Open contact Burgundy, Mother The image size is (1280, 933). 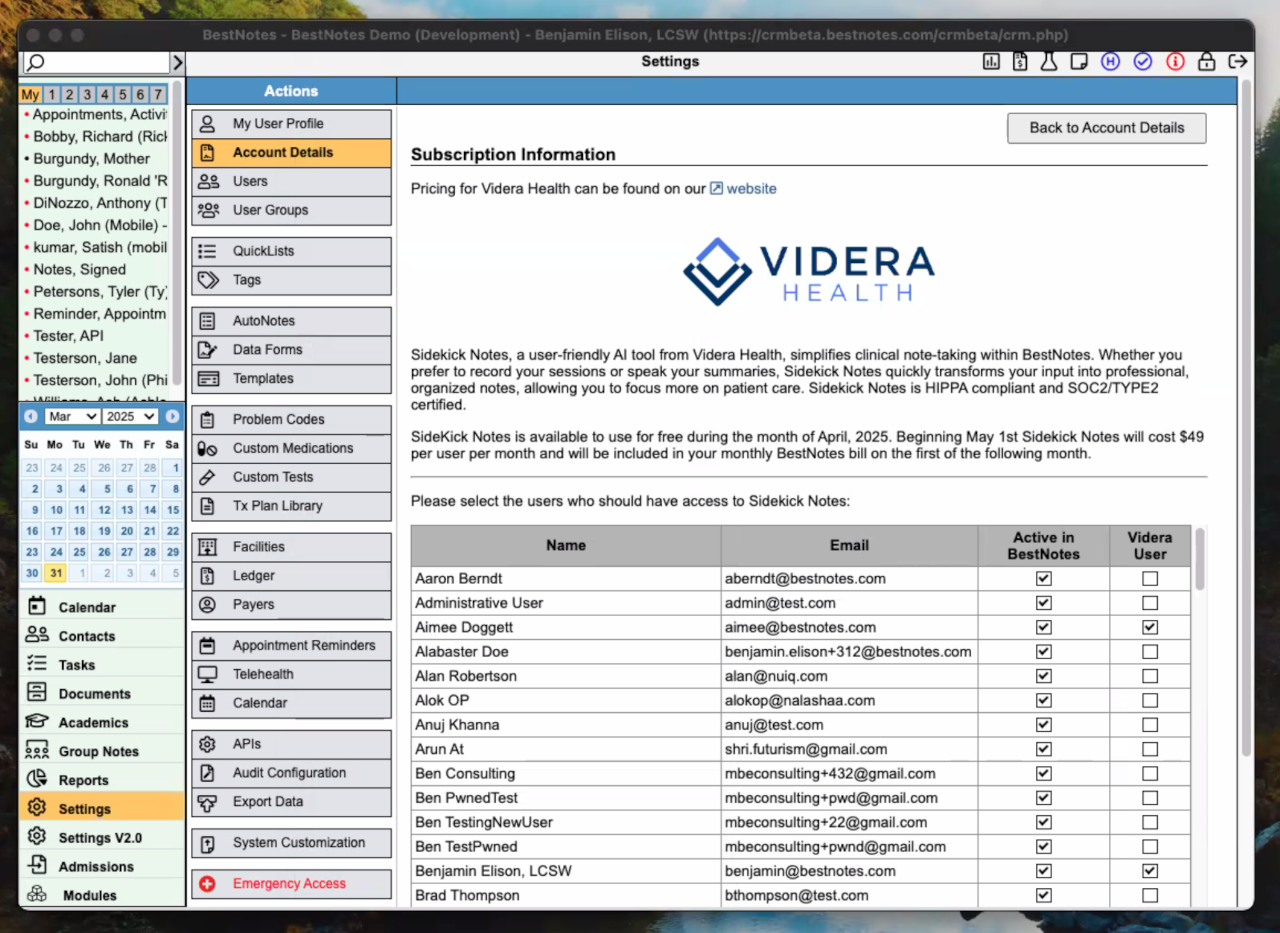[92, 159]
